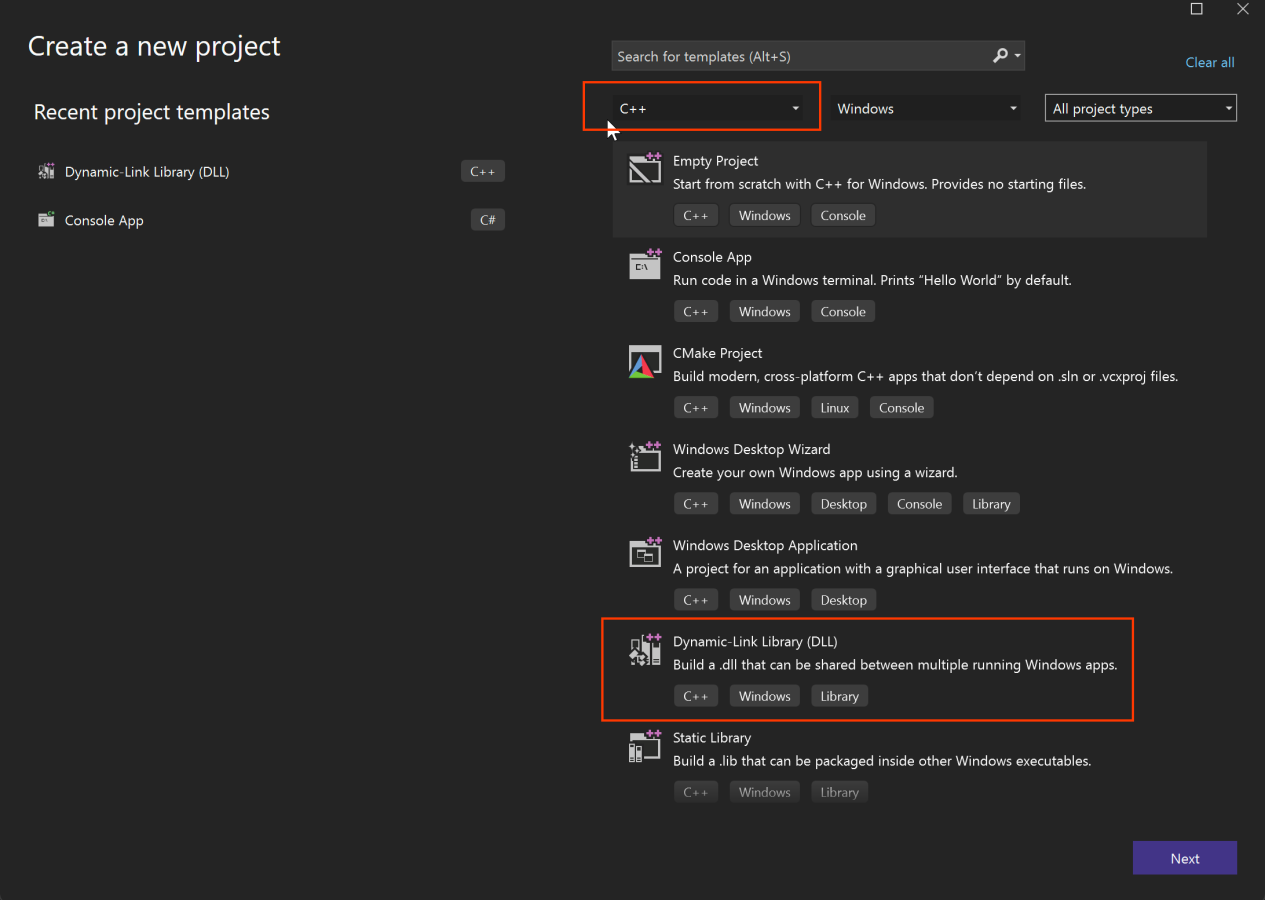Maximize the Create a new project window
This screenshot has width=1265, height=900.
tap(1196, 9)
